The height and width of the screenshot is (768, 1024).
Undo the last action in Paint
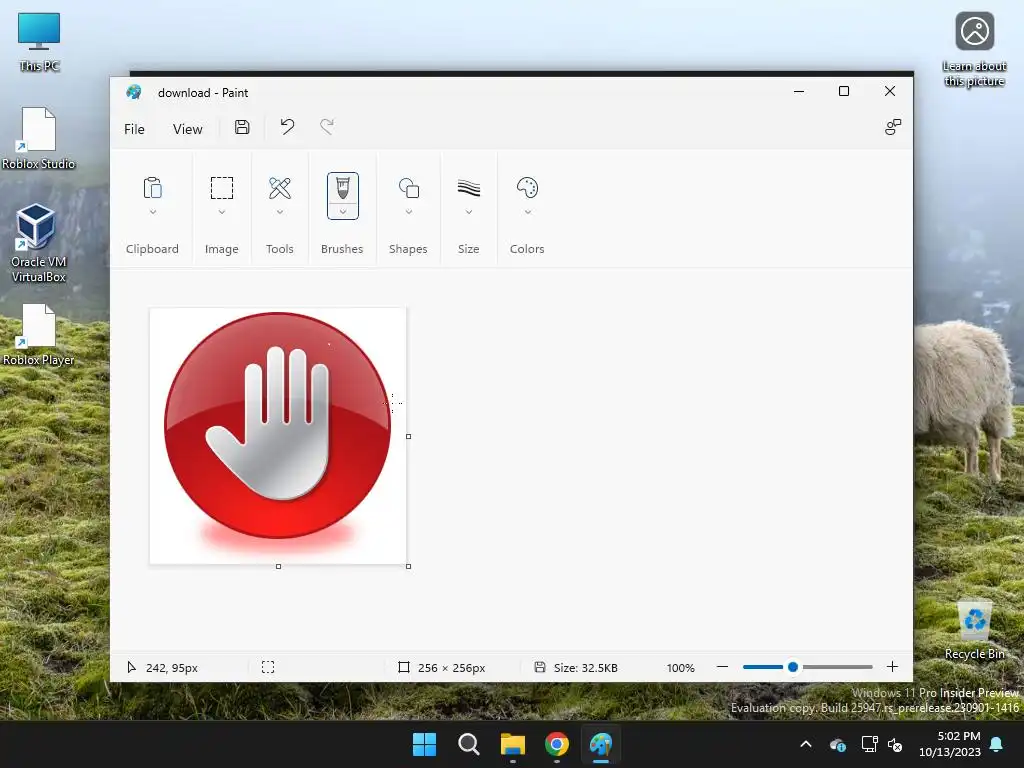(287, 127)
